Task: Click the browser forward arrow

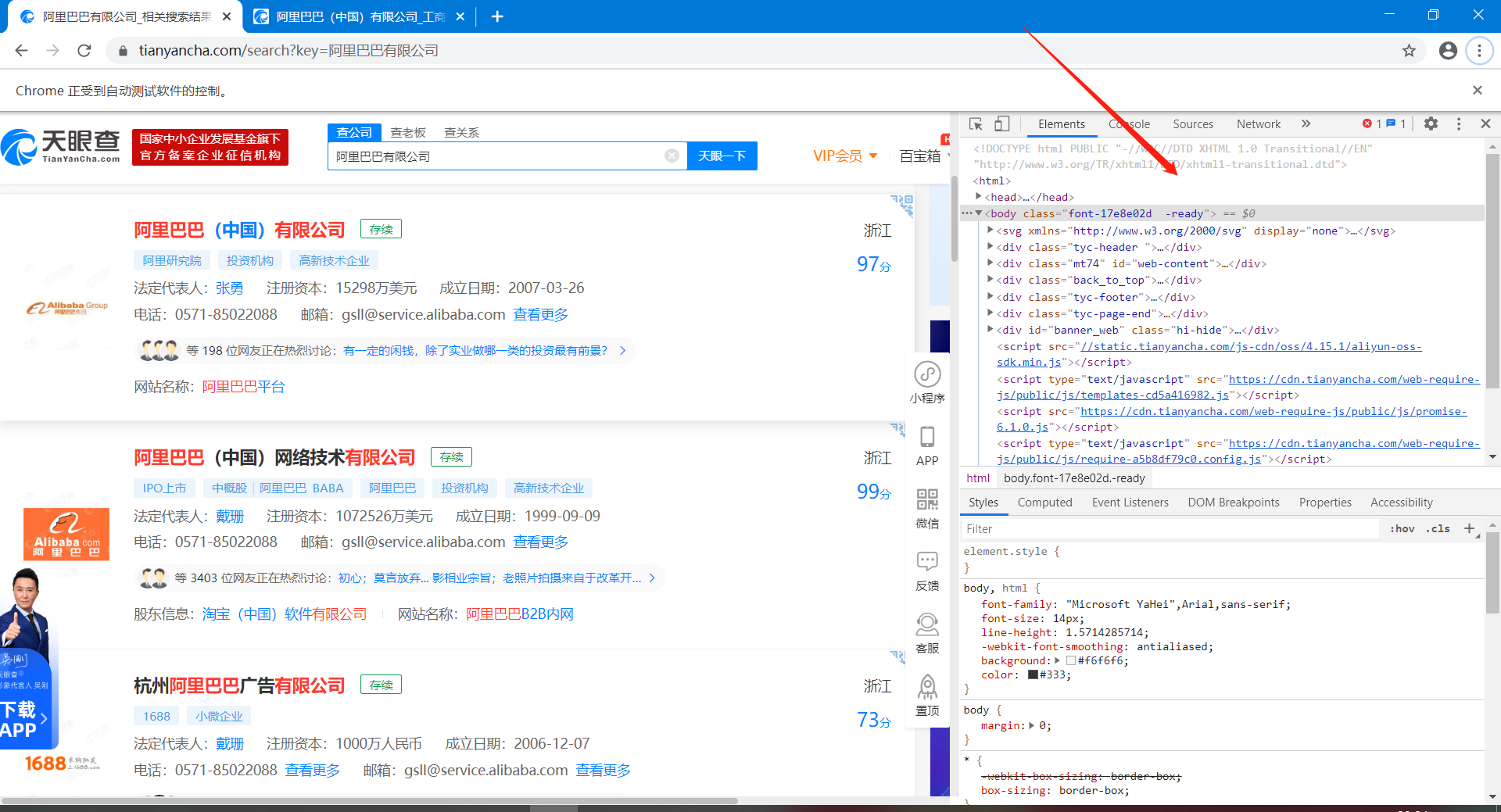Action: click(52, 50)
